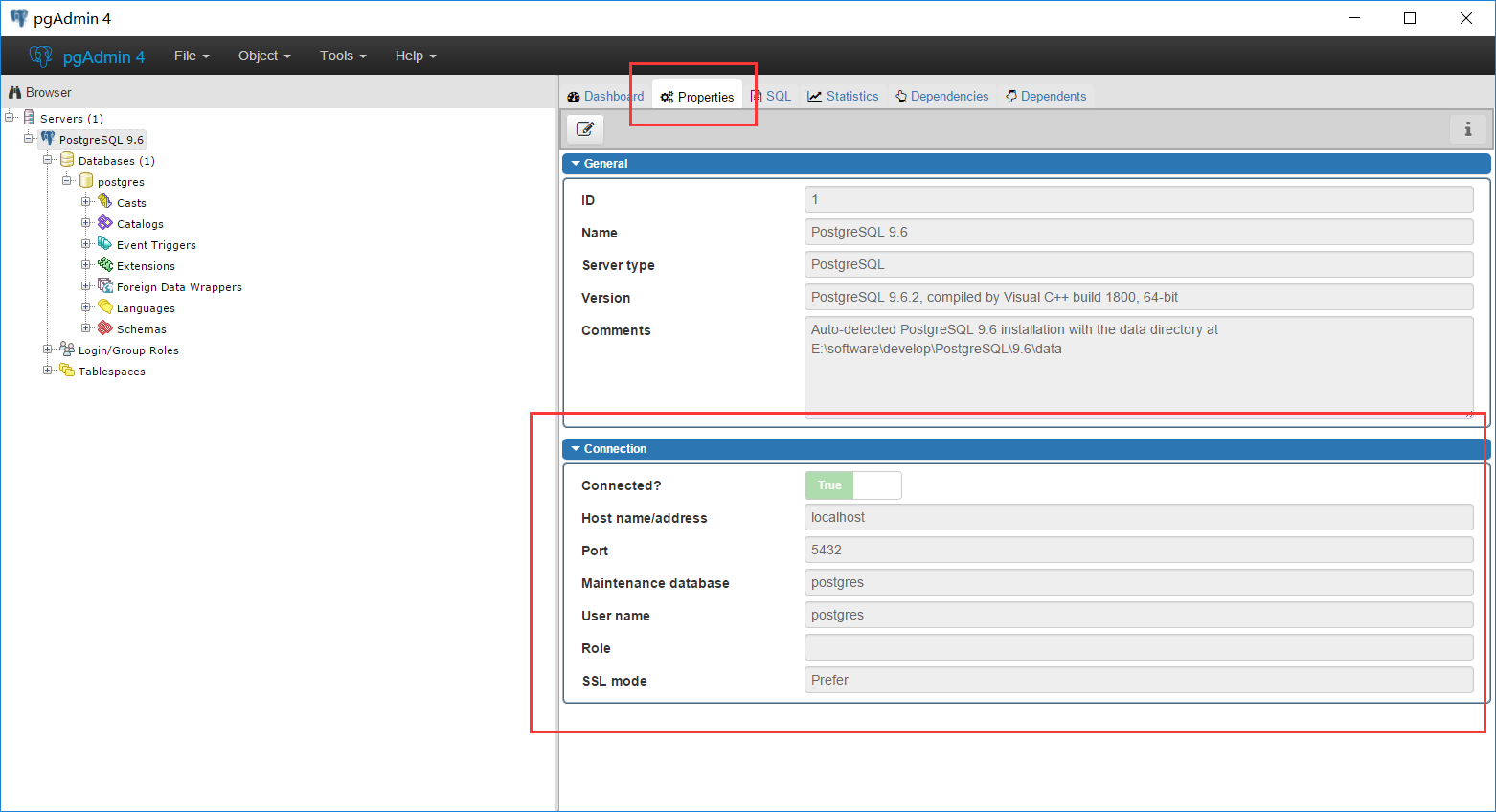Expand the Event Triggers node

86,244
